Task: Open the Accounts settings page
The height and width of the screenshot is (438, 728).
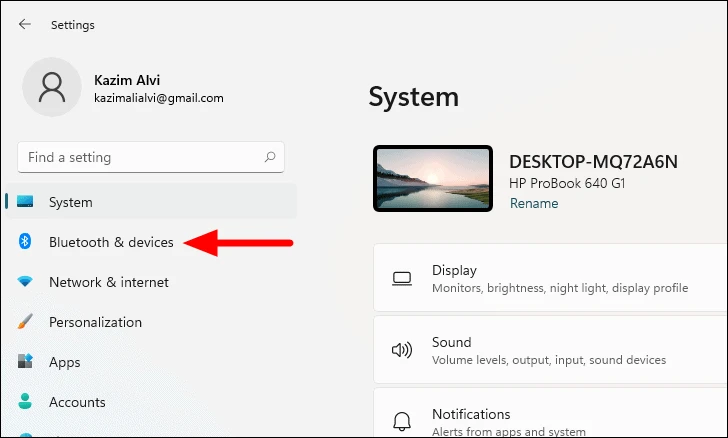Action: [x=151, y=402]
